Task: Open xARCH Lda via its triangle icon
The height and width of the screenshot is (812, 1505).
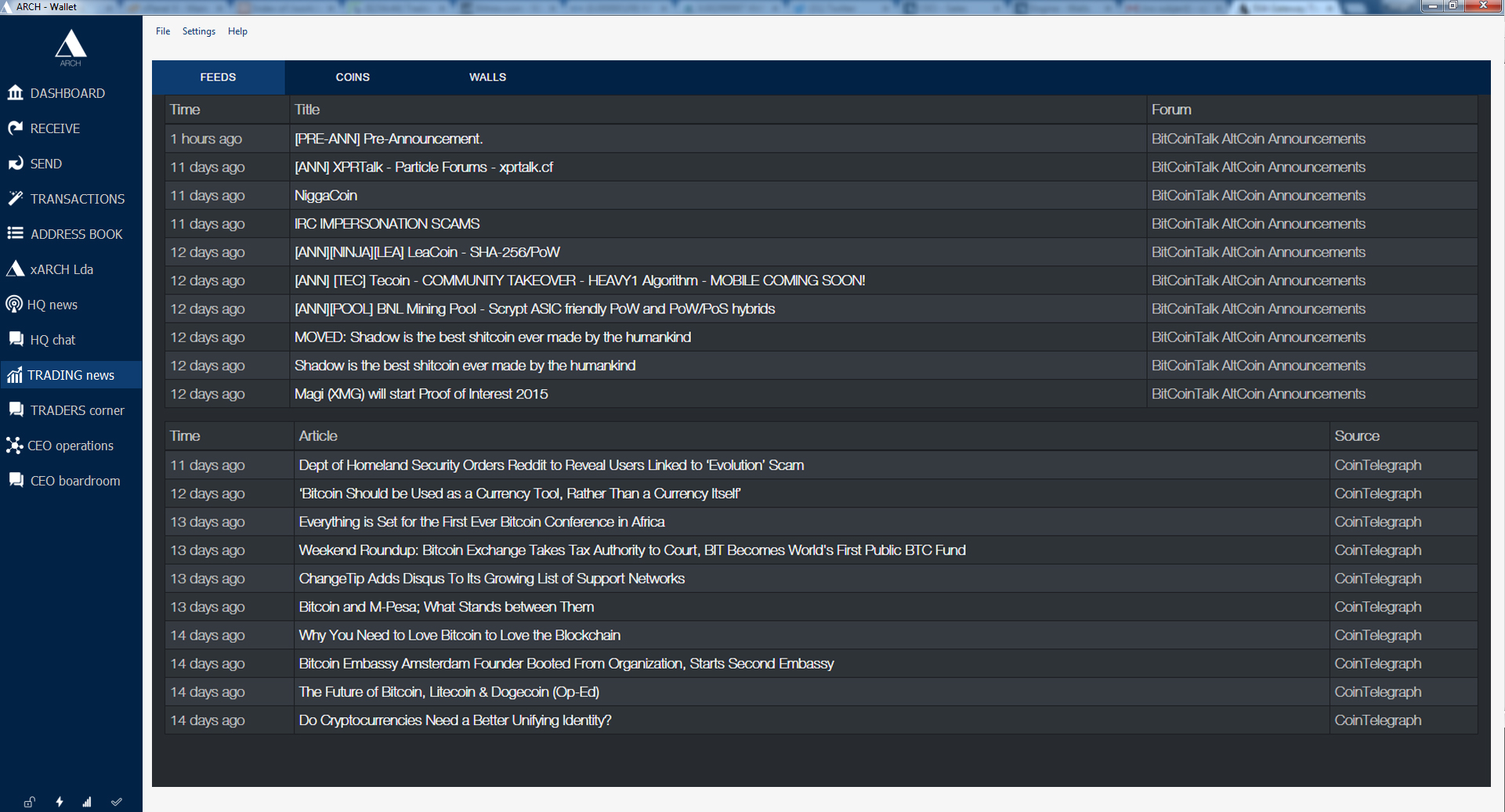Action: [15, 269]
